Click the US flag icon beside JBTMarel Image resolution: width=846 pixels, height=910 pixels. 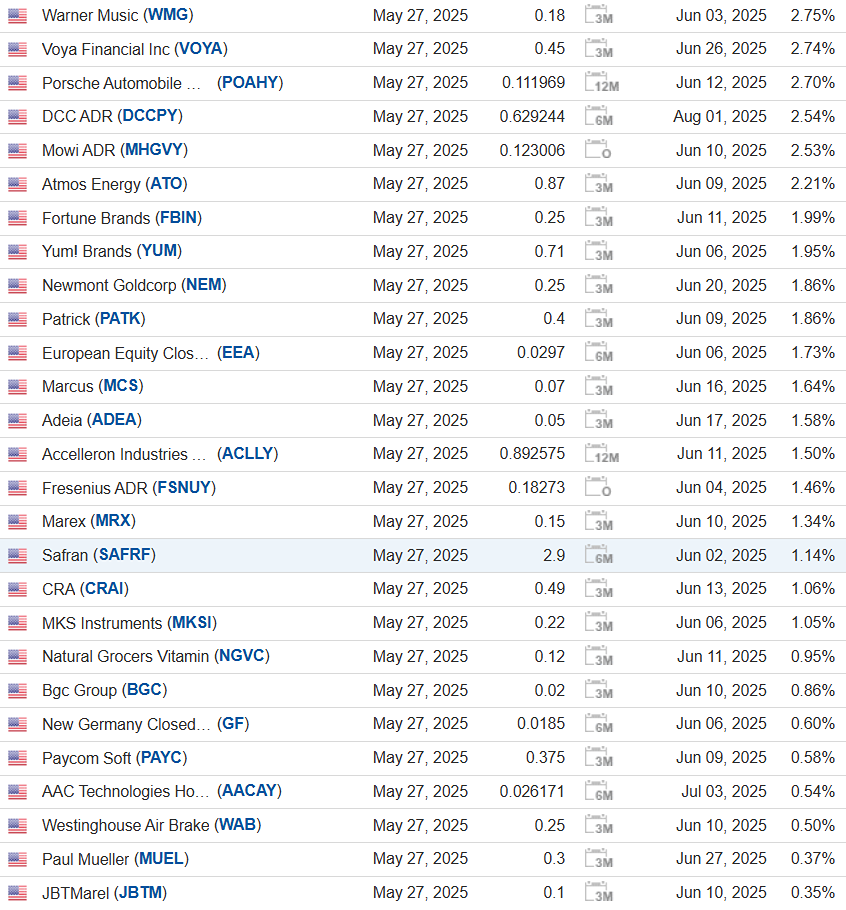17,893
